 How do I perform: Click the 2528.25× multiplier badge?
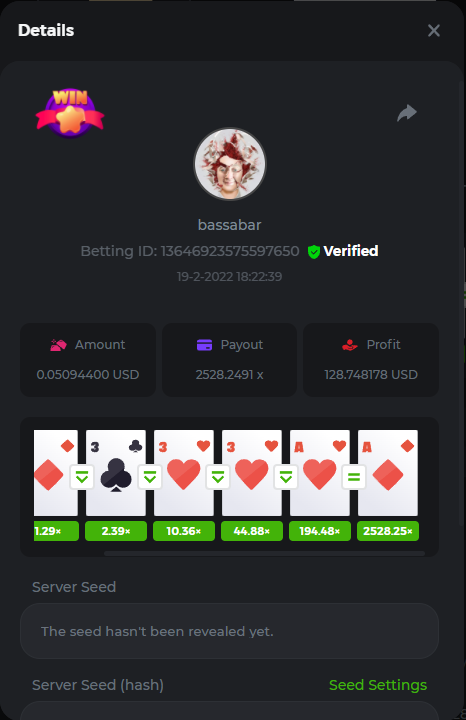[388, 531]
